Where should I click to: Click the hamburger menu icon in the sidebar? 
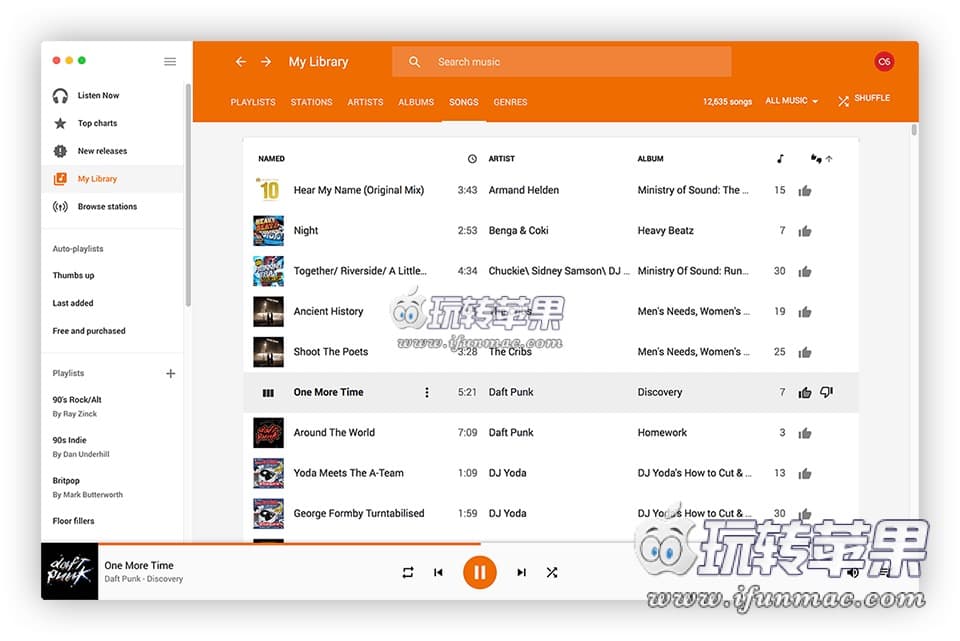(x=170, y=61)
